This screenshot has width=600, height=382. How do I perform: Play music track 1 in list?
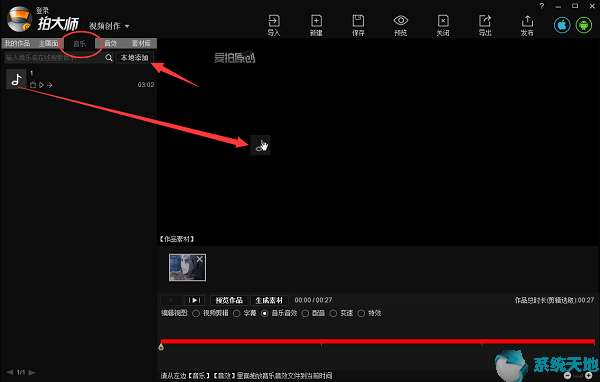[x=41, y=85]
